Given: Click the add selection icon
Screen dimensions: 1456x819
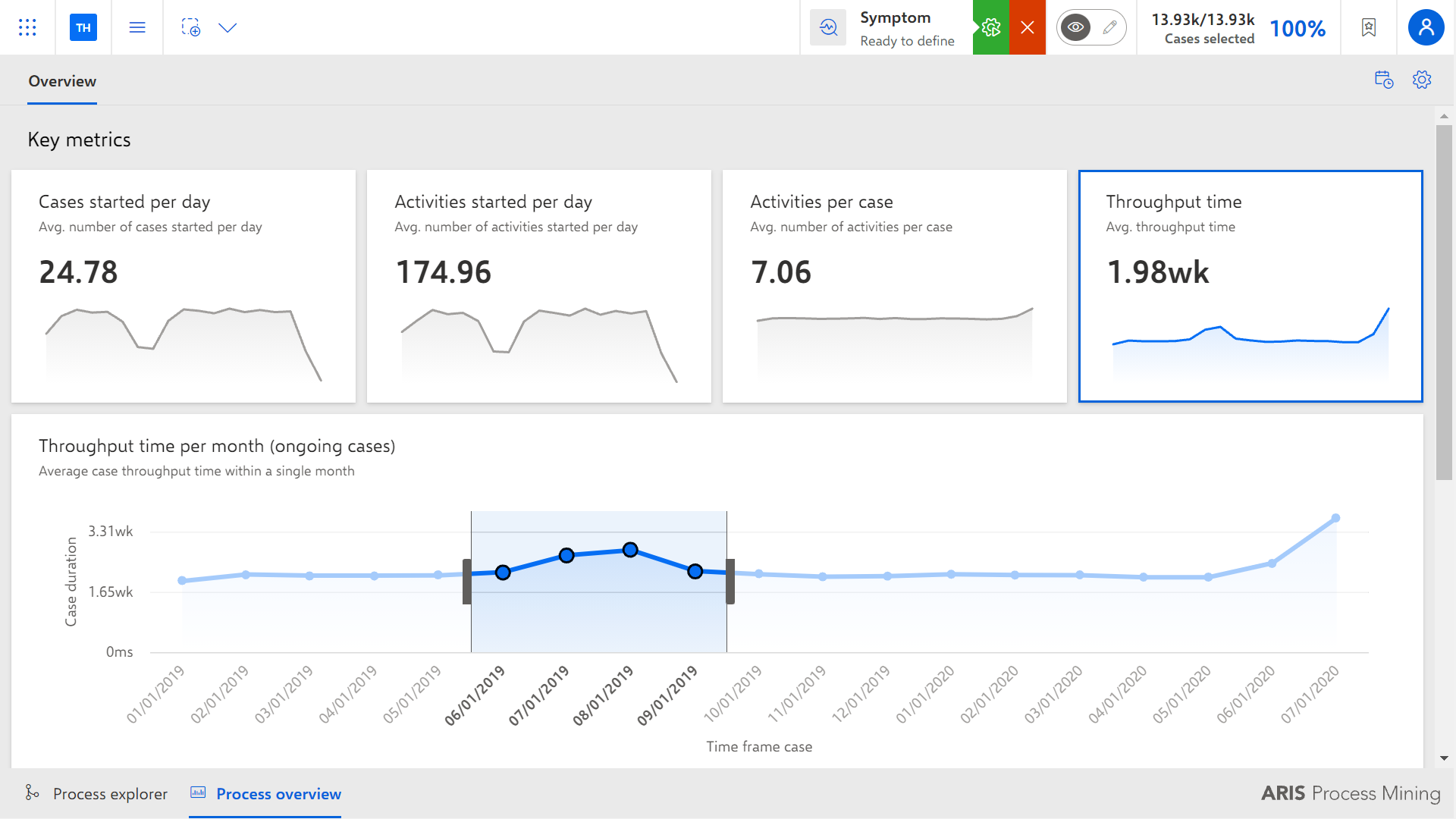Looking at the screenshot, I should click(191, 27).
